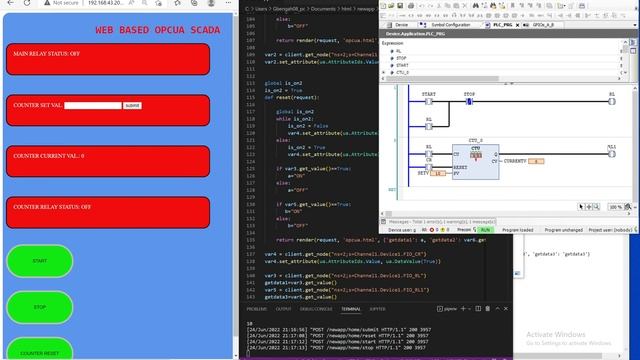Click the STOP contact in ladder rung
Screen dimensions: 640x360
(469, 101)
